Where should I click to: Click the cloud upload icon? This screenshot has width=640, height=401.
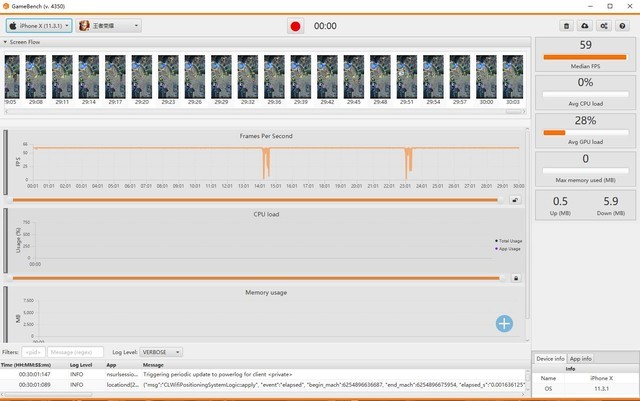585,25
